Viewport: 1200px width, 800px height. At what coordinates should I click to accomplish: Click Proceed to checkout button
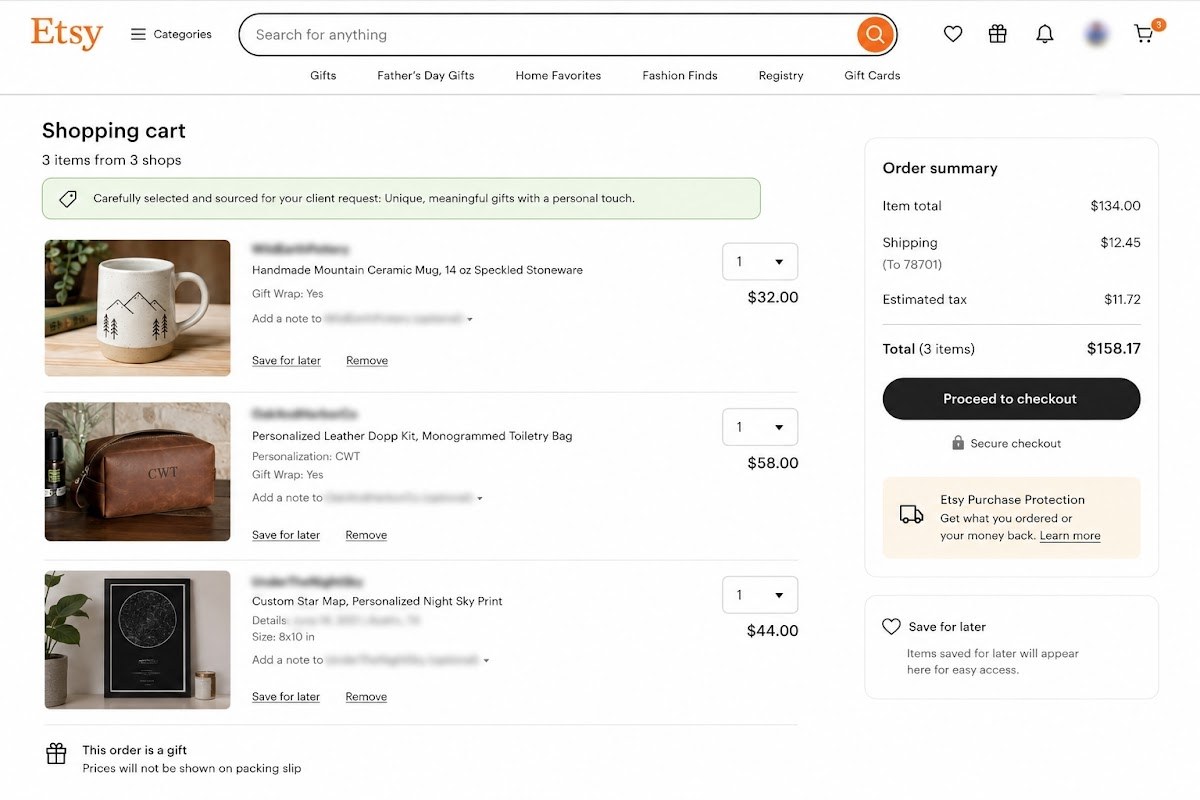1011,399
